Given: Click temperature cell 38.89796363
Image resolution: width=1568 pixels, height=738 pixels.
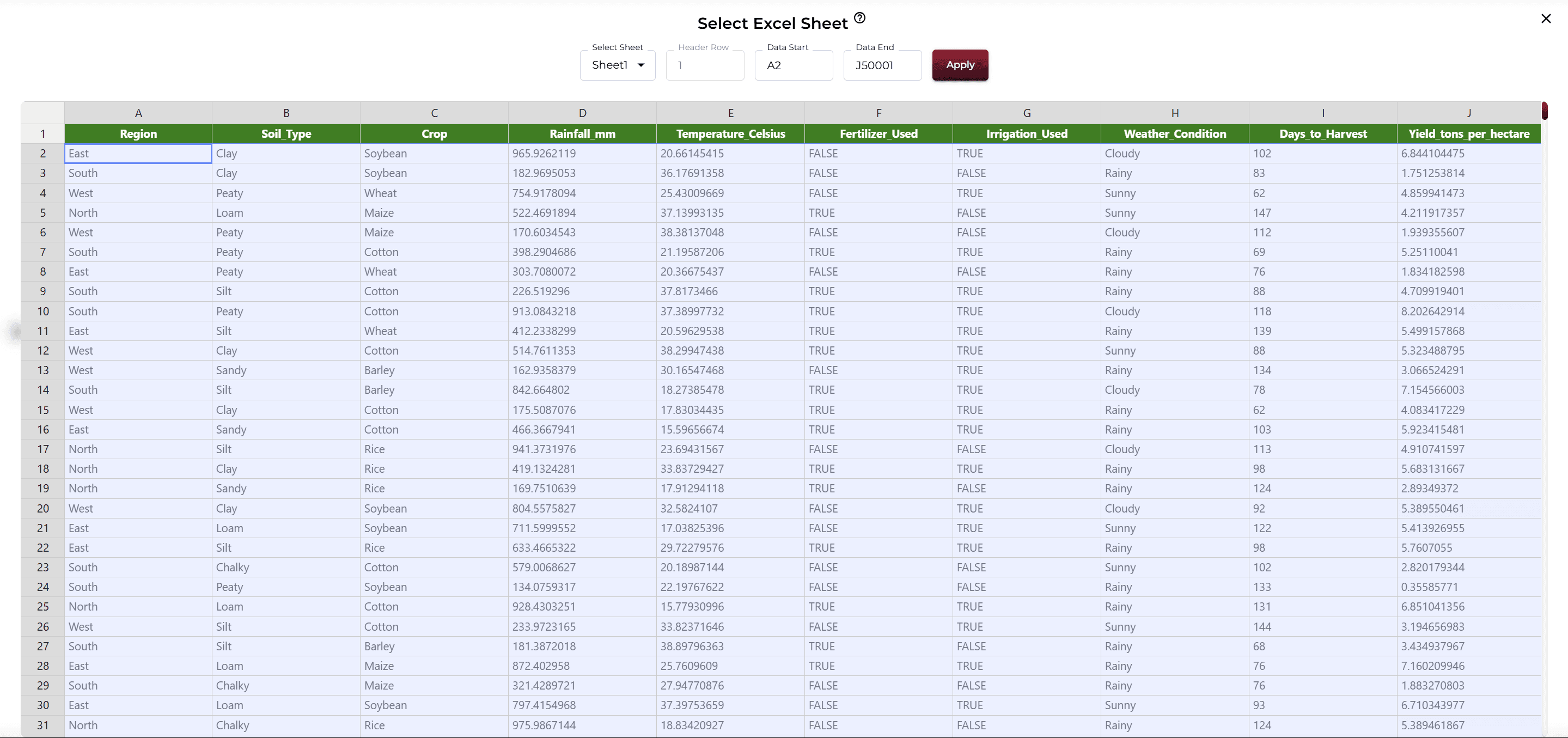Looking at the screenshot, I should (x=730, y=646).
